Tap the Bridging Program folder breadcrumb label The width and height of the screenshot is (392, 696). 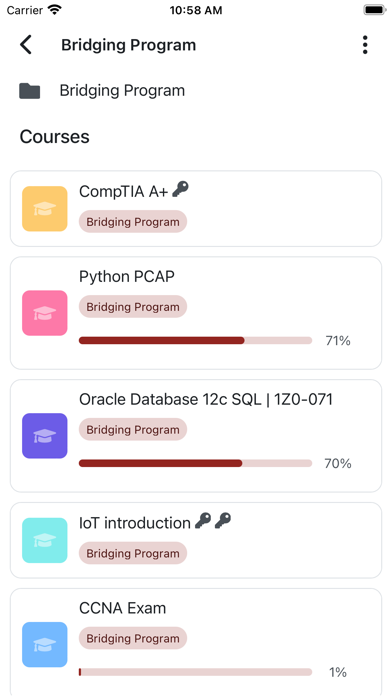point(122,91)
